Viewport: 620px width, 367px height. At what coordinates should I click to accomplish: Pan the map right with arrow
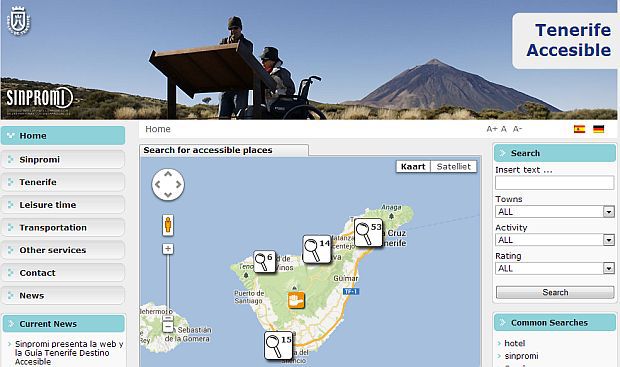(x=179, y=184)
